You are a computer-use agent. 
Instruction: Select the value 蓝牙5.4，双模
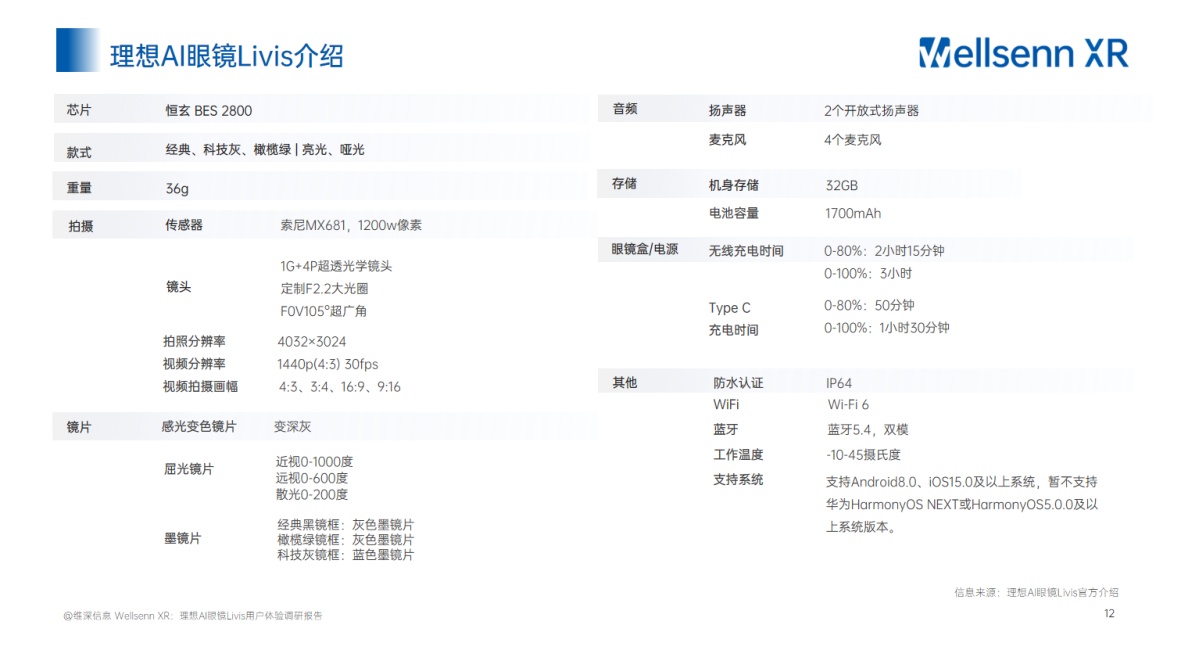[868, 429]
